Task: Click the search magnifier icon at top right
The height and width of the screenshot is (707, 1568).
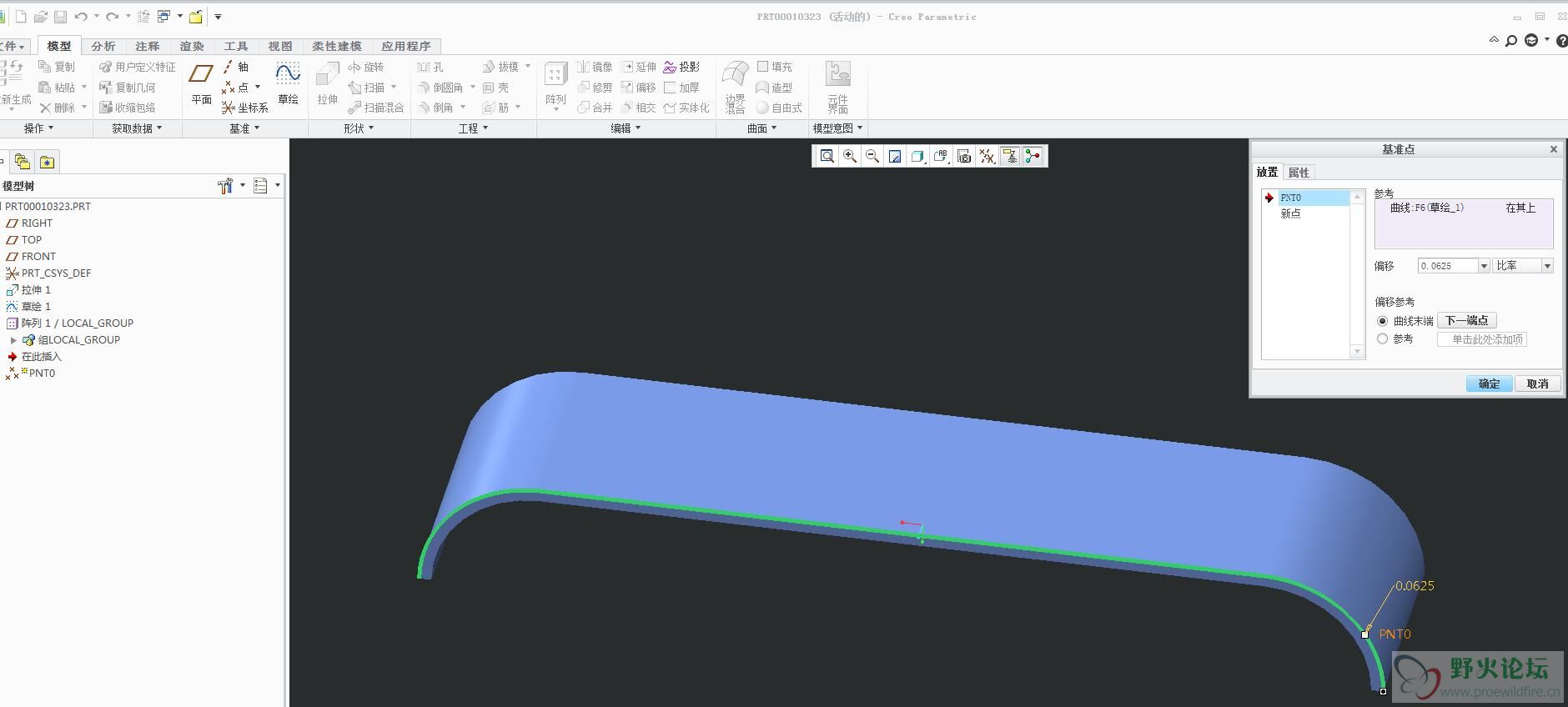Action: (1511, 40)
